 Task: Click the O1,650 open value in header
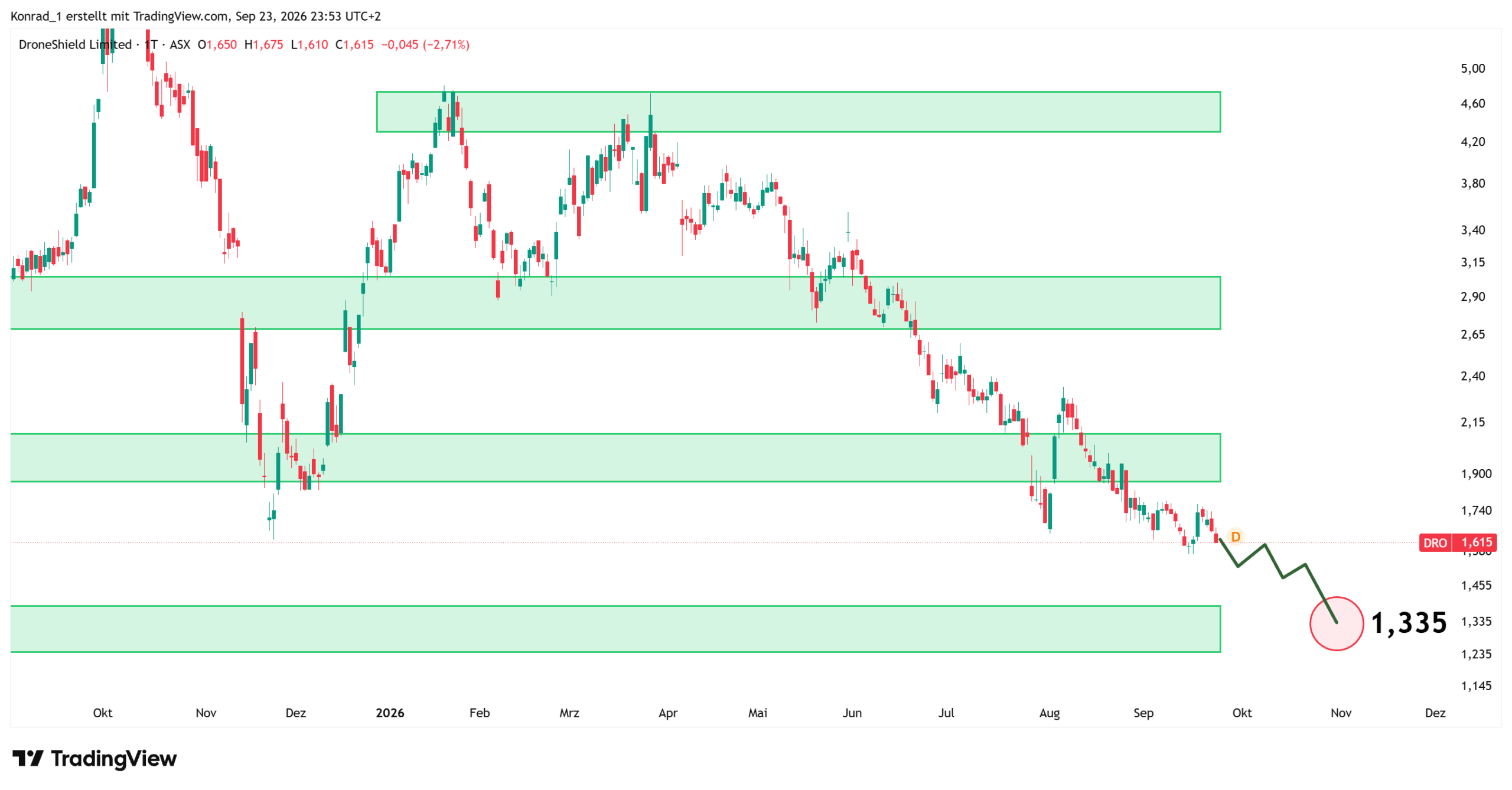tap(217, 45)
